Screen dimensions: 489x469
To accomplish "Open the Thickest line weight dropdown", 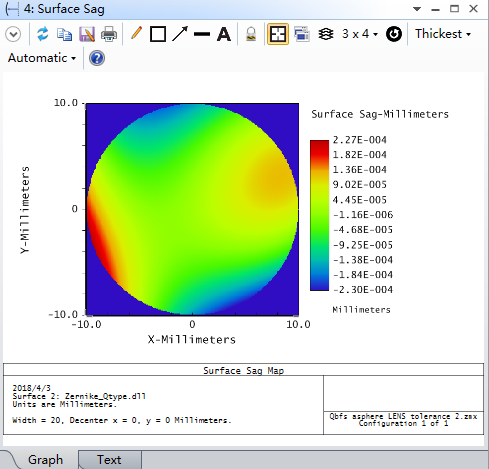I will click(443, 34).
